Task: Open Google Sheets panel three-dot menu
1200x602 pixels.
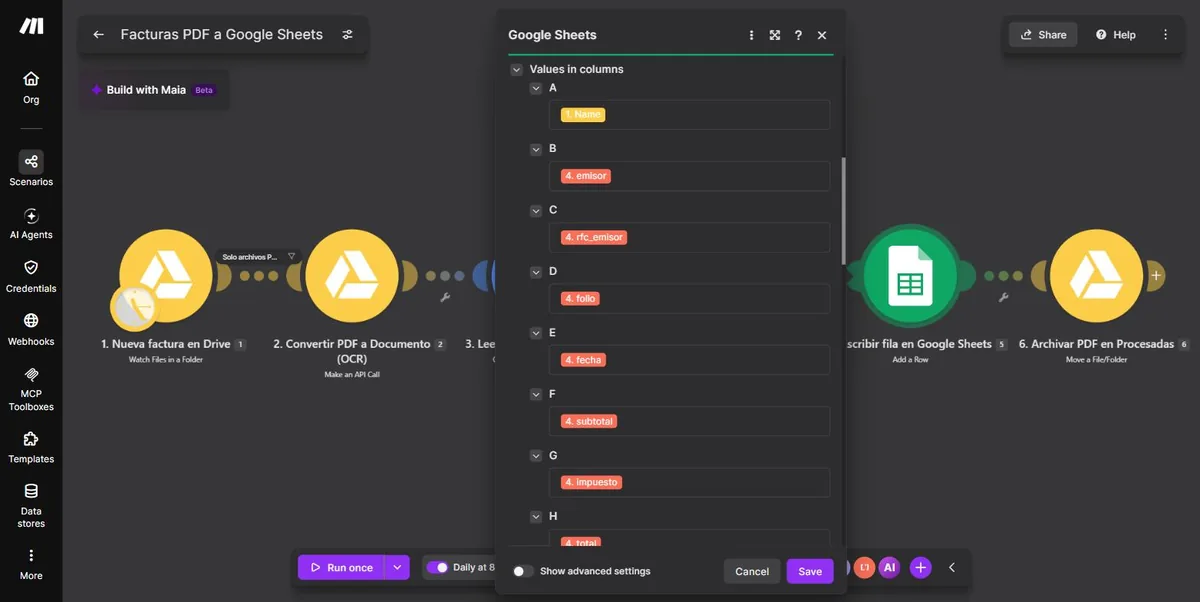Action: pos(751,35)
